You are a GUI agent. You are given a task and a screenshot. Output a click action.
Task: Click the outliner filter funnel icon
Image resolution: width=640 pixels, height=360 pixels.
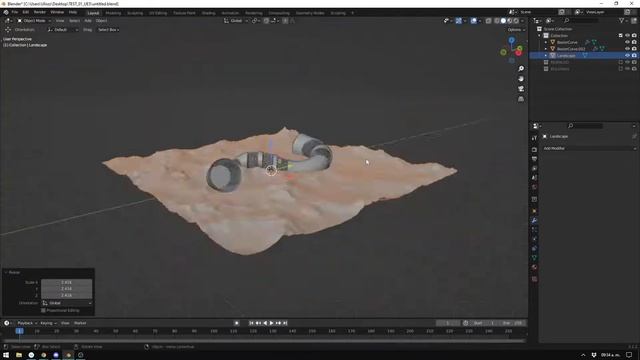click(x=621, y=20)
